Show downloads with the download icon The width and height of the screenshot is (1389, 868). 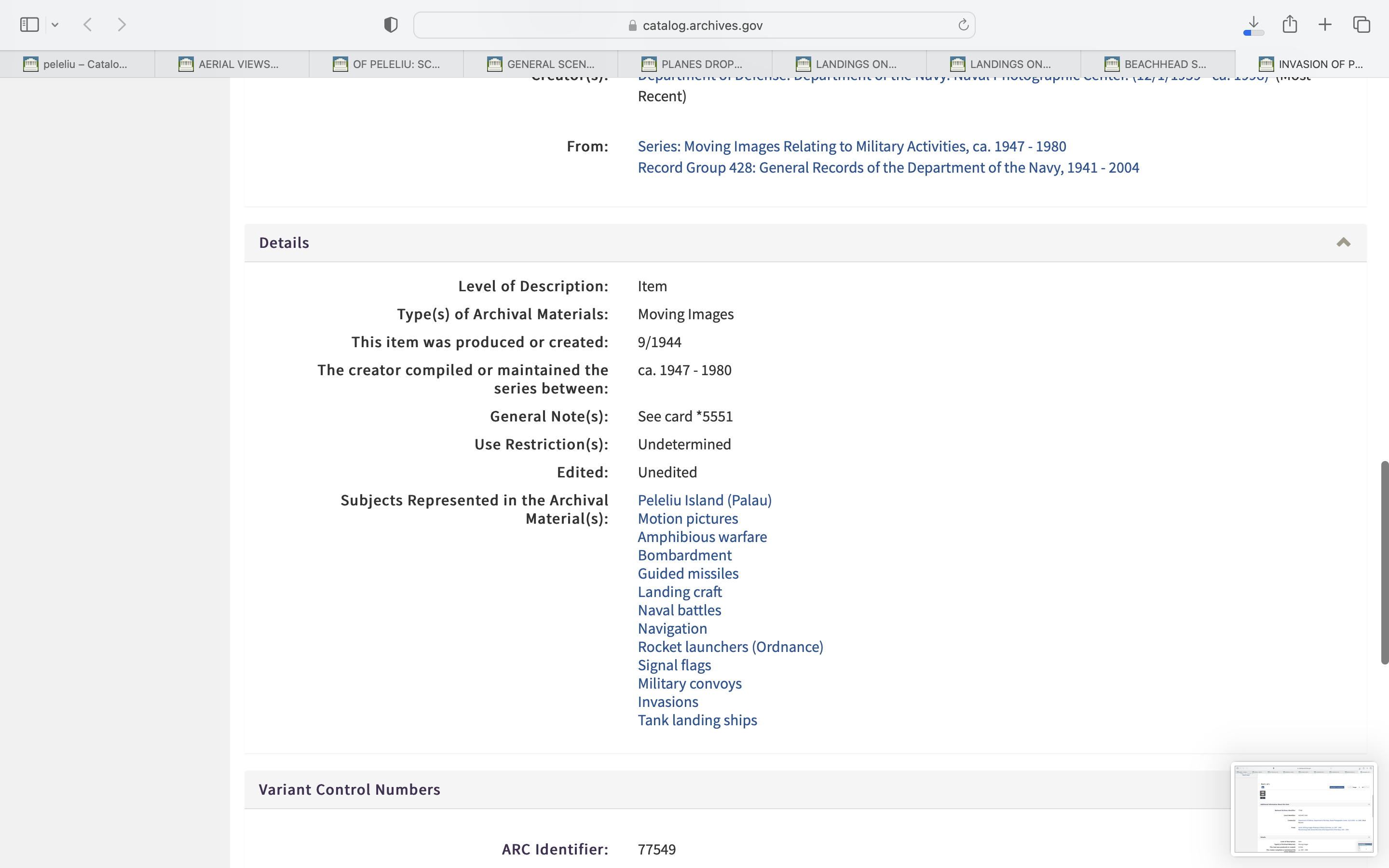[x=1253, y=25]
